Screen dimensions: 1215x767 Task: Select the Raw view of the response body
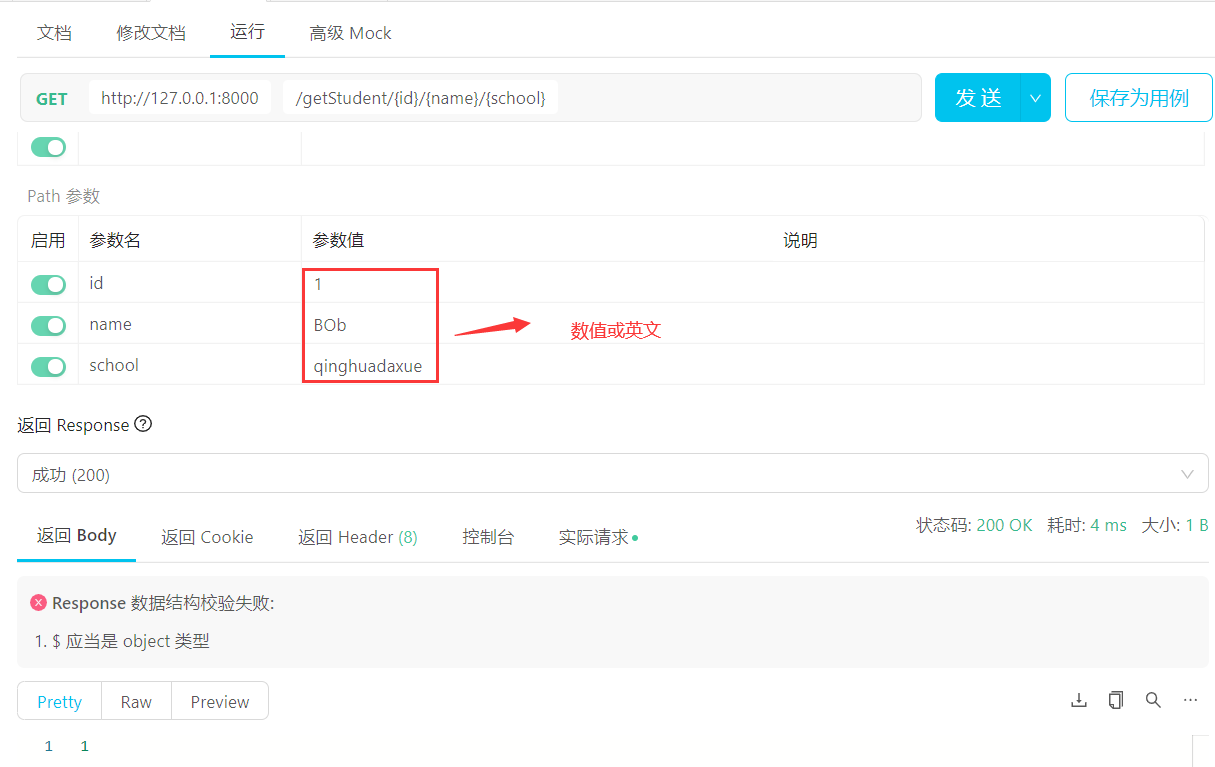(x=136, y=701)
